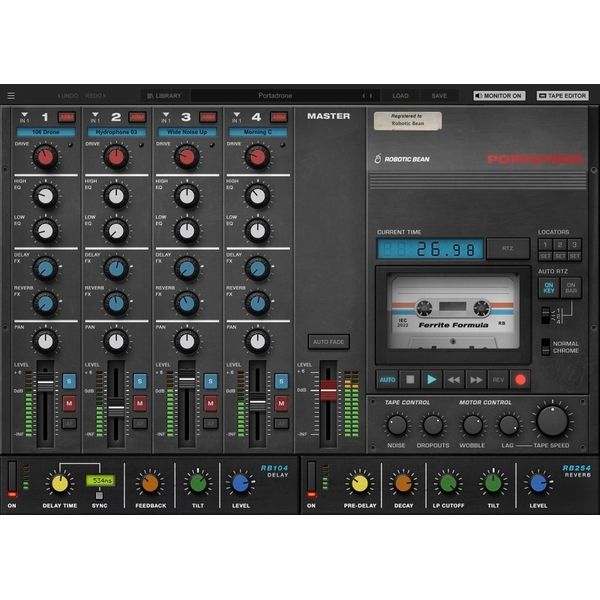Arm channel 4 for recording

(x=279, y=117)
